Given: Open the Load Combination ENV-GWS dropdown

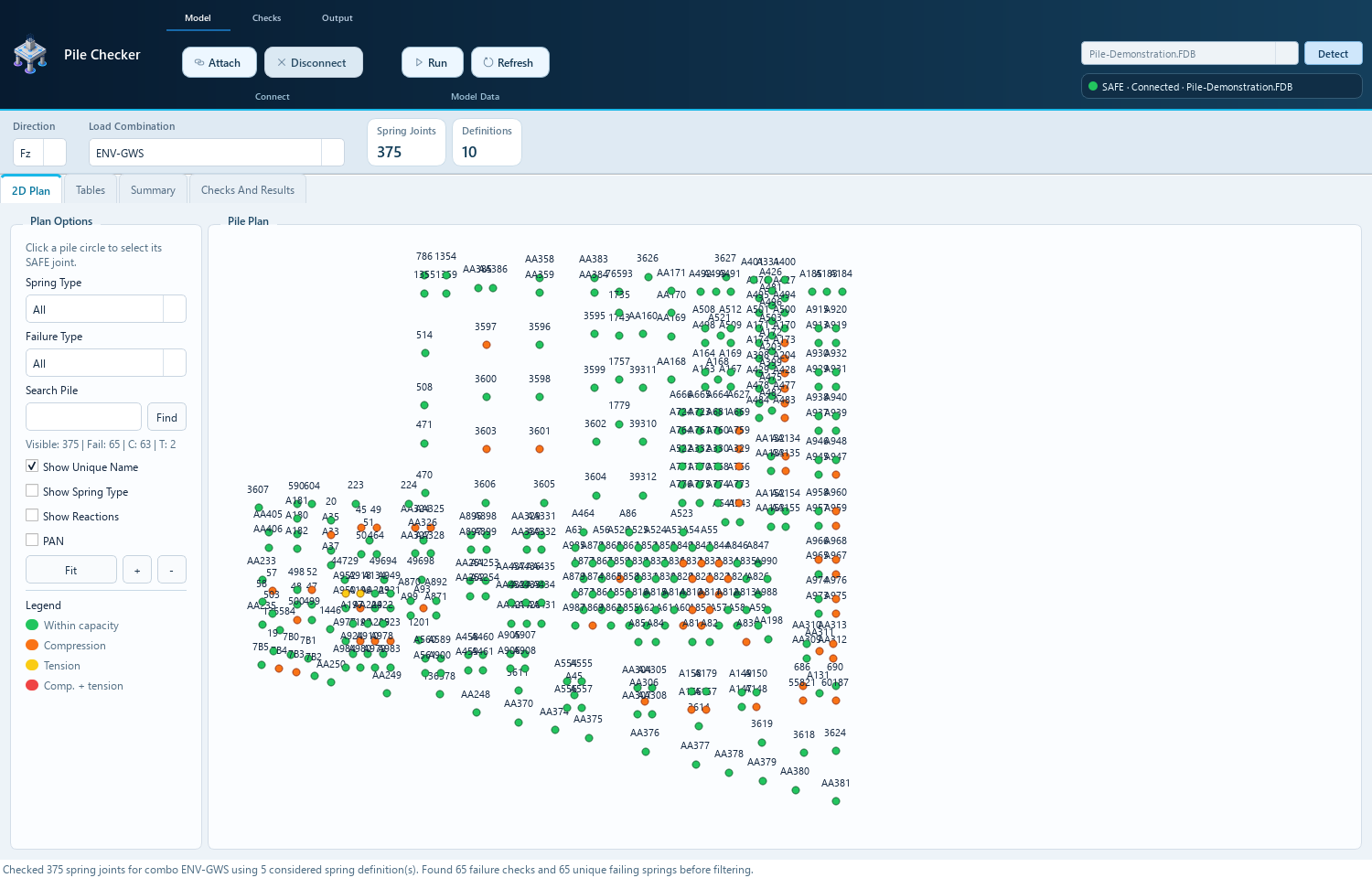Looking at the screenshot, I should point(333,153).
